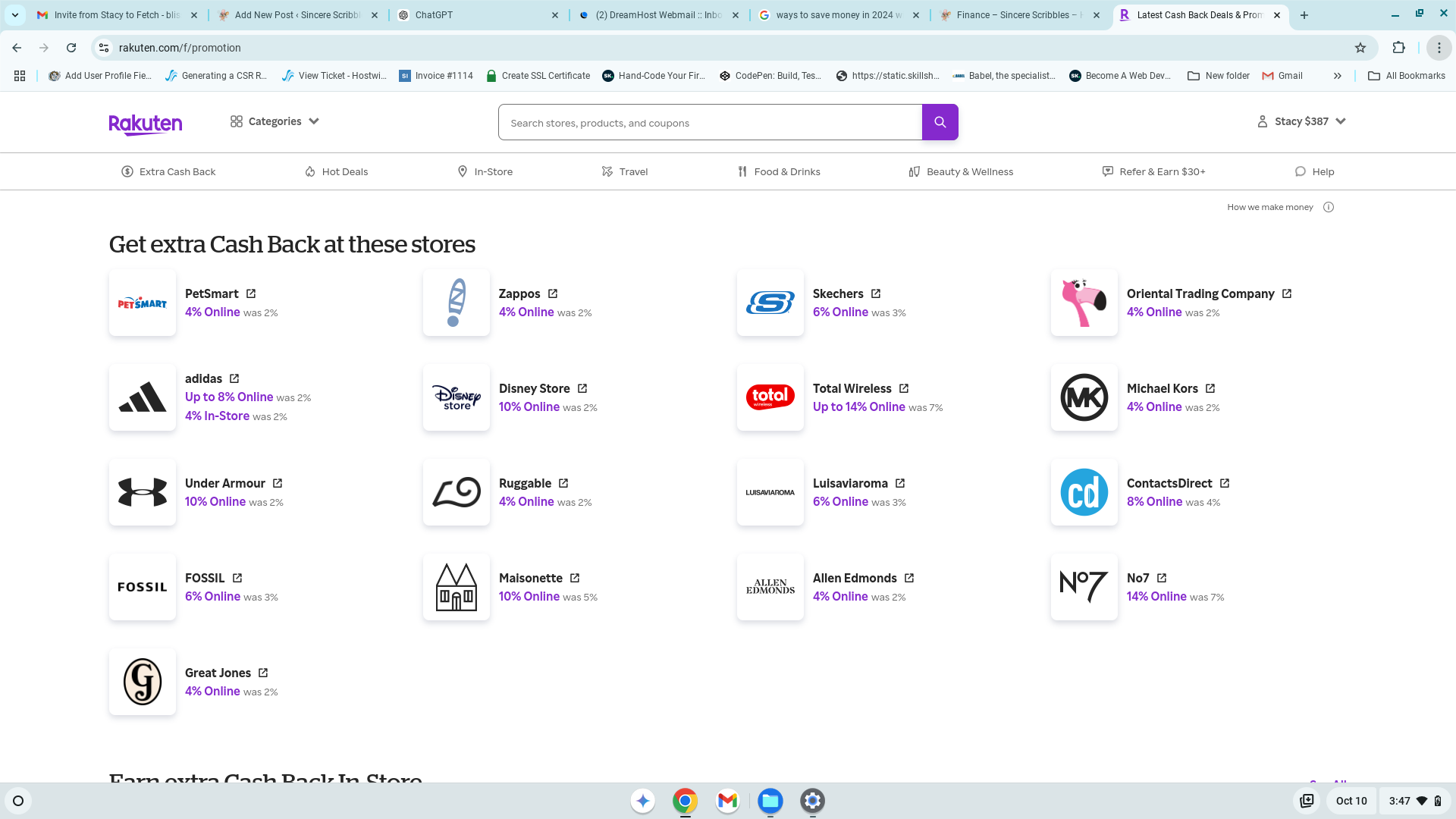
Task: Expand the Categories dropdown
Action: 275,121
